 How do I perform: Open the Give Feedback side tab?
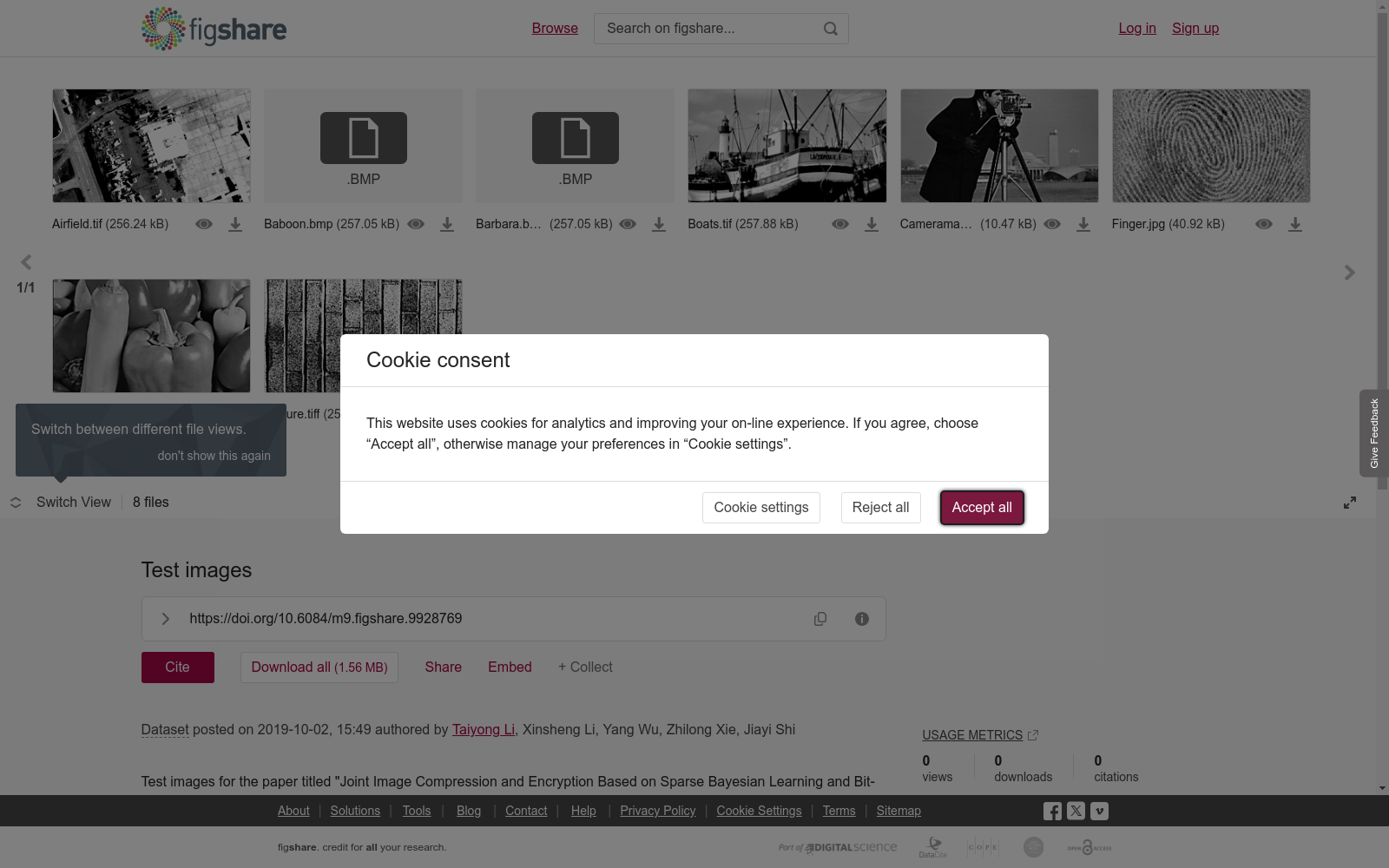pos(1374,433)
